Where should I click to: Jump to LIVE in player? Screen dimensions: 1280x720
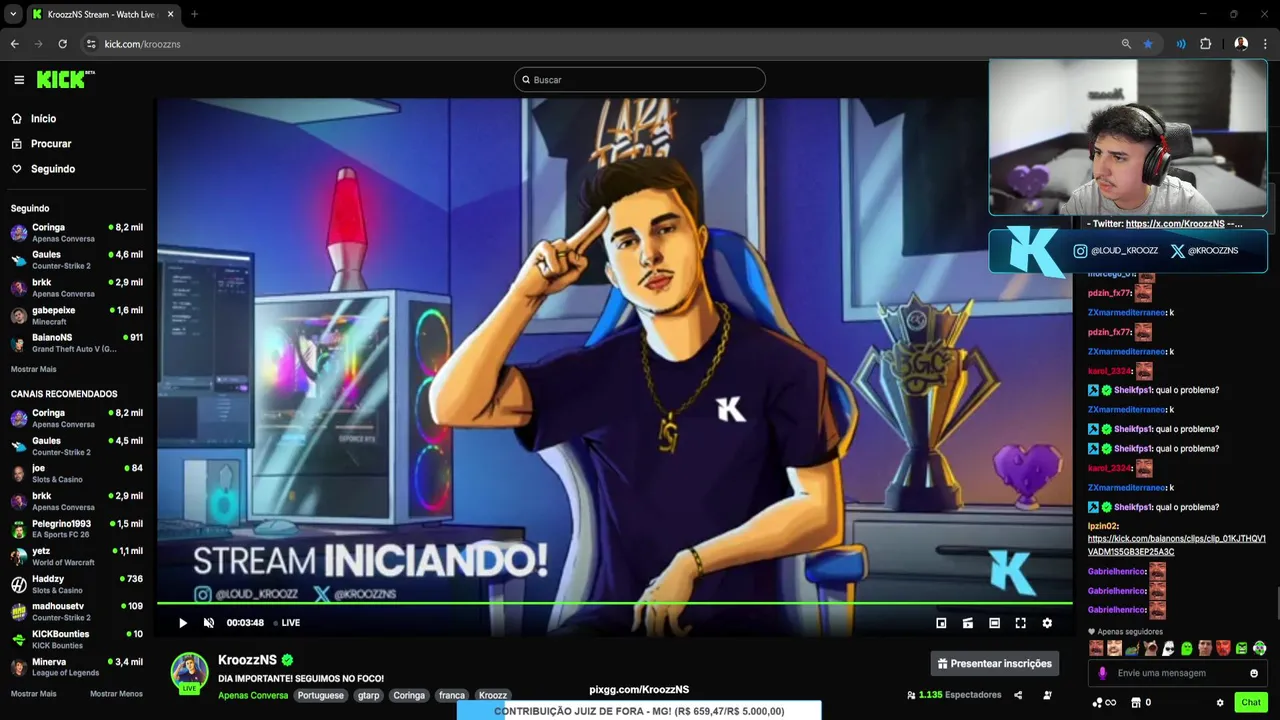[287, 623]
